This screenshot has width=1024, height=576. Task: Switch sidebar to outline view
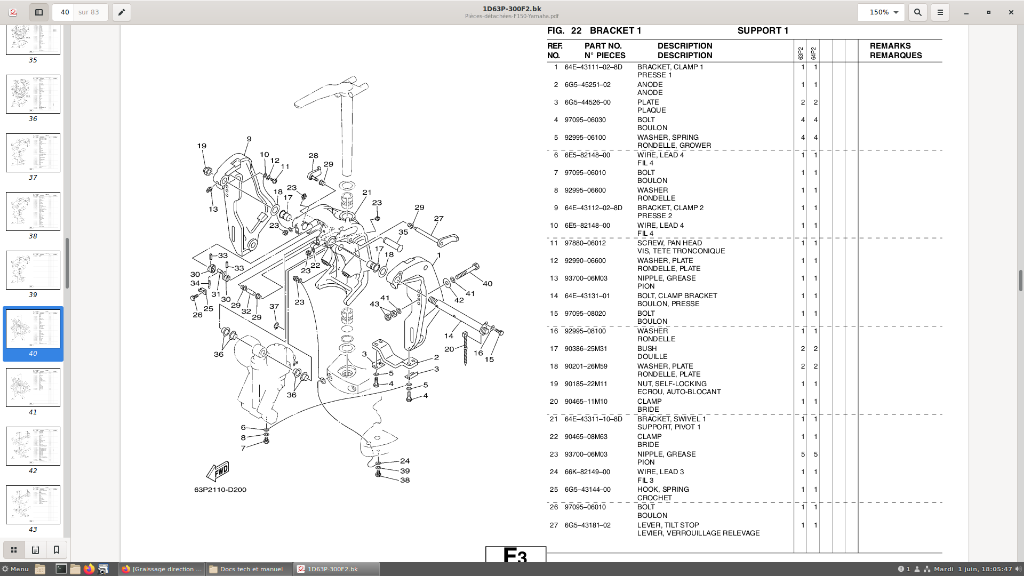(35, 550)
